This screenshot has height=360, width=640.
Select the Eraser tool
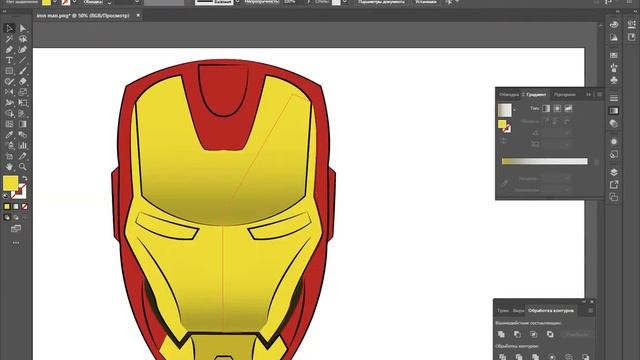point(23,82)
